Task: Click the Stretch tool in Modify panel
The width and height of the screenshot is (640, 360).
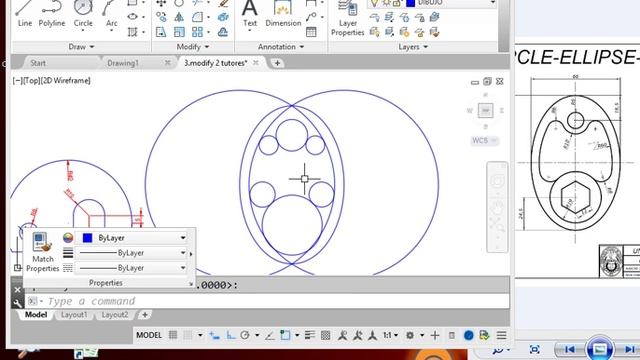Action: point(161,32)
